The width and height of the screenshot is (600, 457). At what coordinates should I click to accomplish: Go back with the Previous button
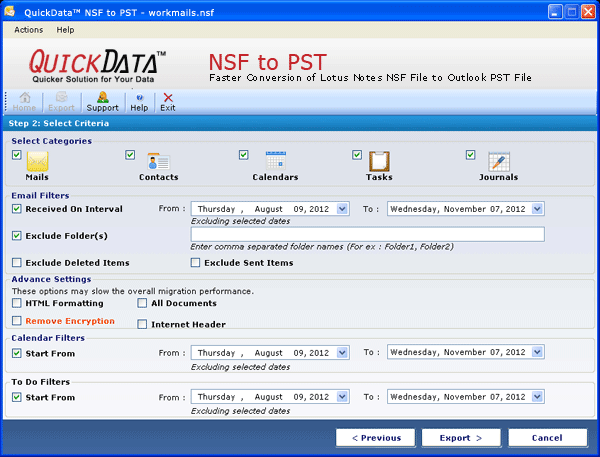376,438
